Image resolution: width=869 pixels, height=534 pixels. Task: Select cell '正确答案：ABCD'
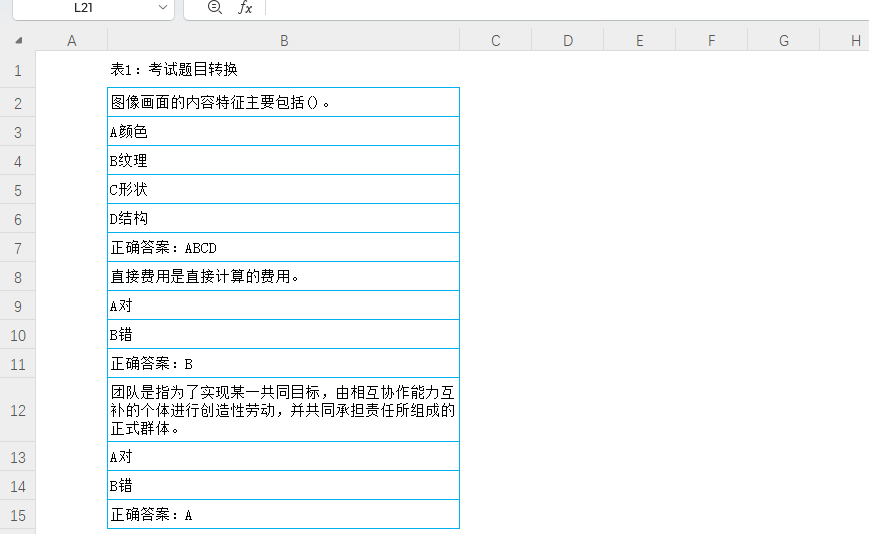284,248
